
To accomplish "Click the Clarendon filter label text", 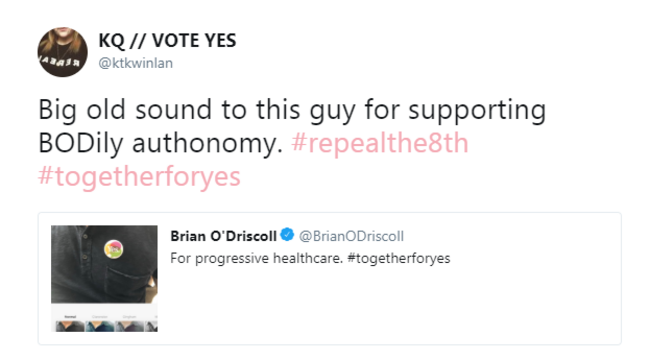I will tap(100, 317).
